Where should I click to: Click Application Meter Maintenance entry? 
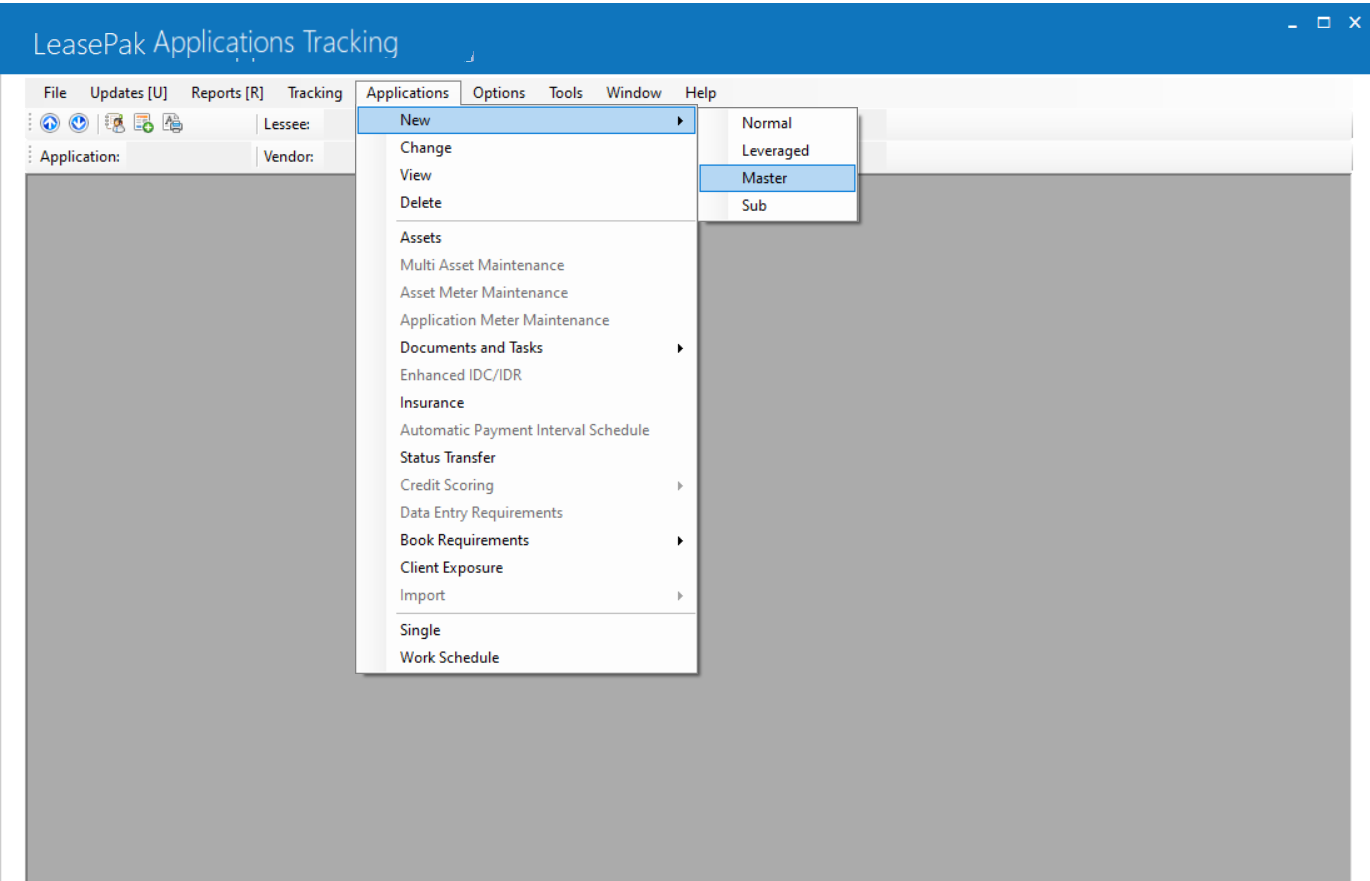(527, 321)
